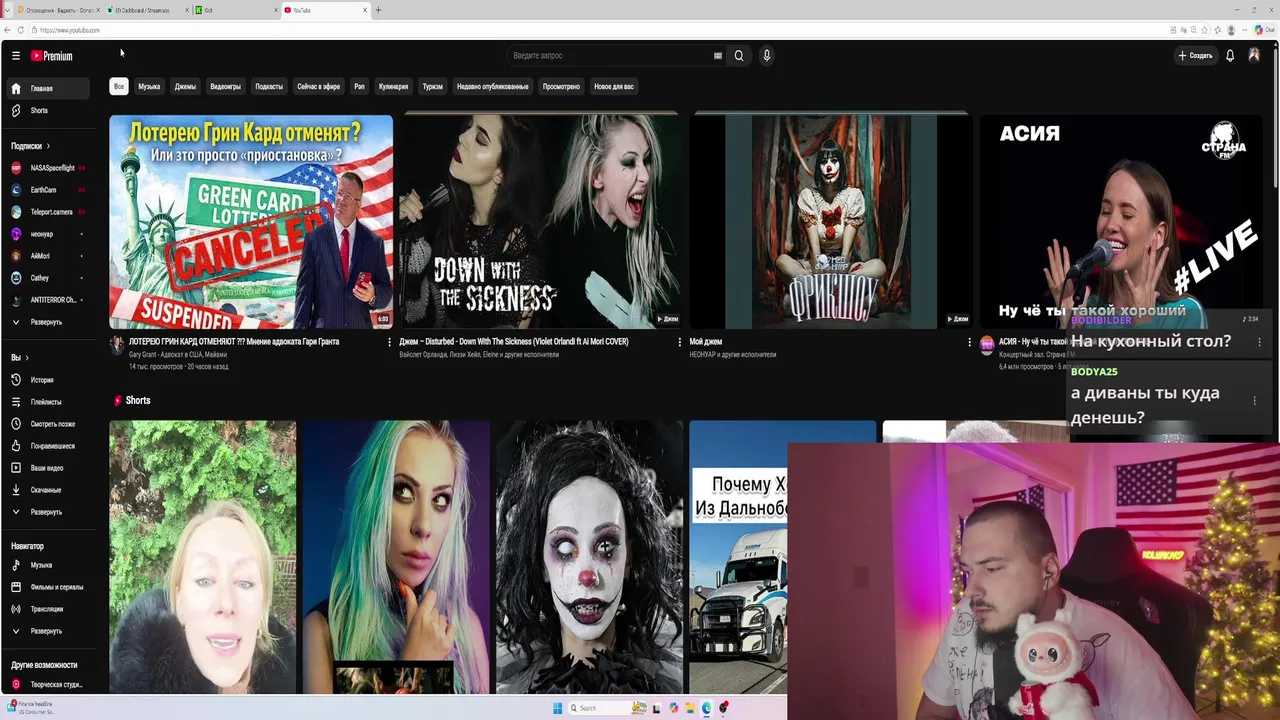Click the Windows Start button
This screenshot has height=720, width=1280.
click(x=558, y=708)
